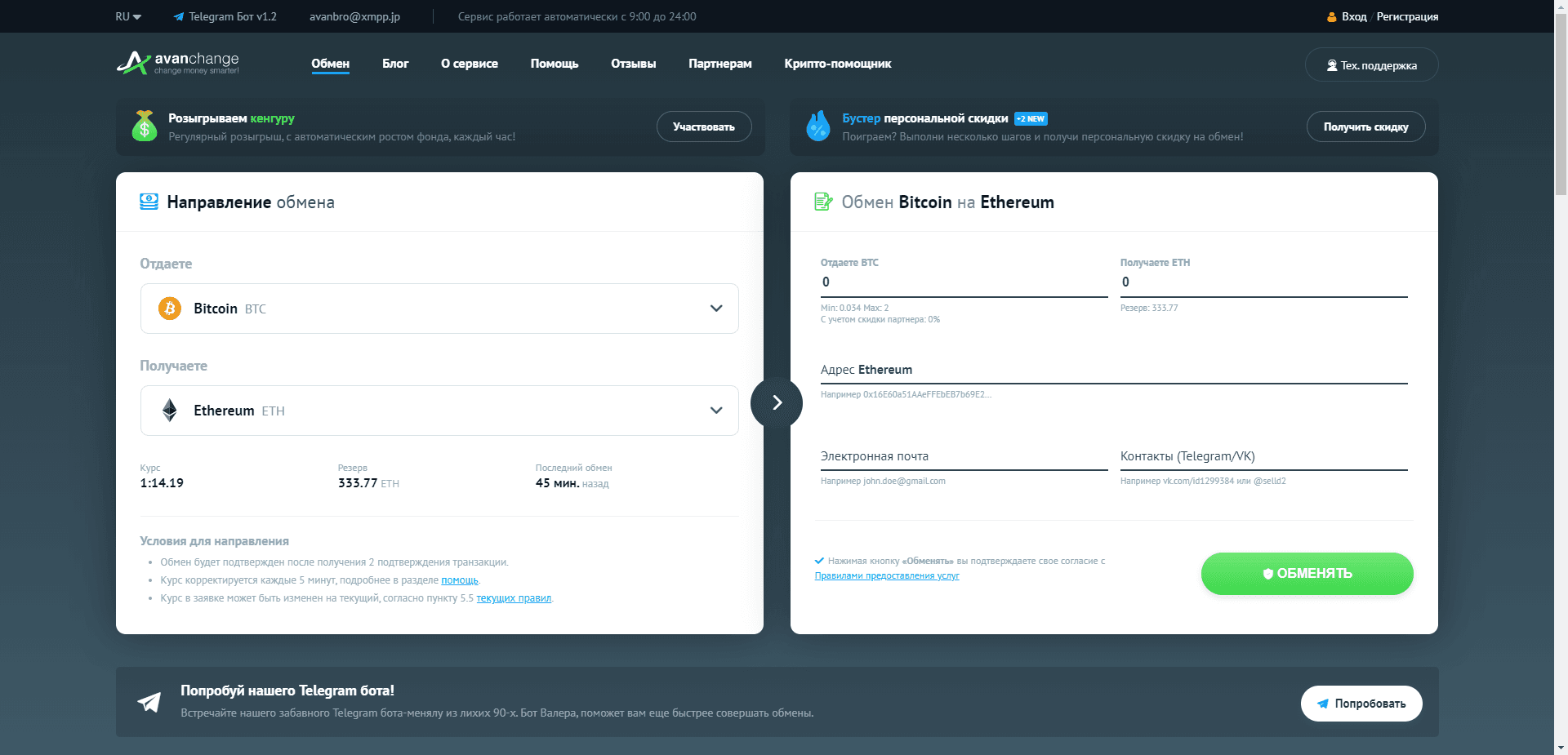Click the Telegram paper plane icon in top bar
Screen dimensions: 1568x755
click(178, 16)
